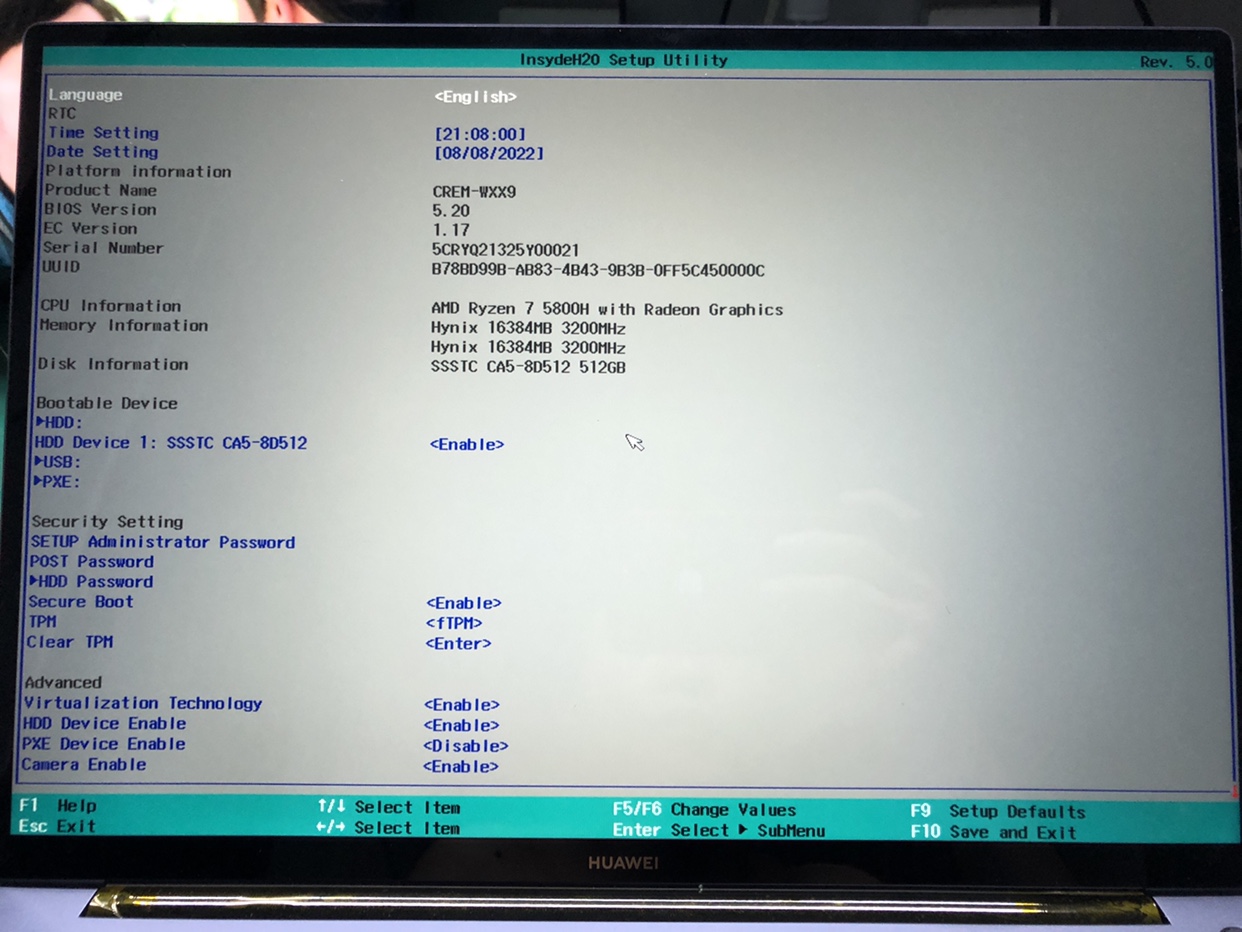
Task: Click the Virtualization Technology label
Action: pos(143,703)
